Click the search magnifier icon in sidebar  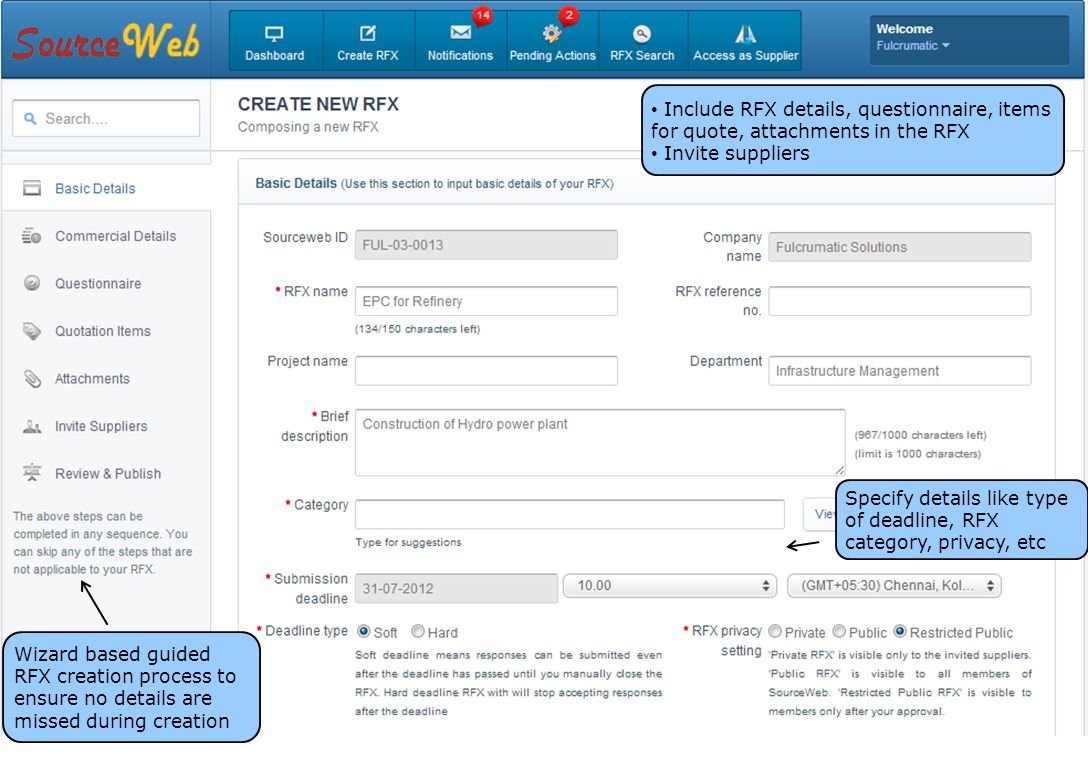tap(30, 119)
